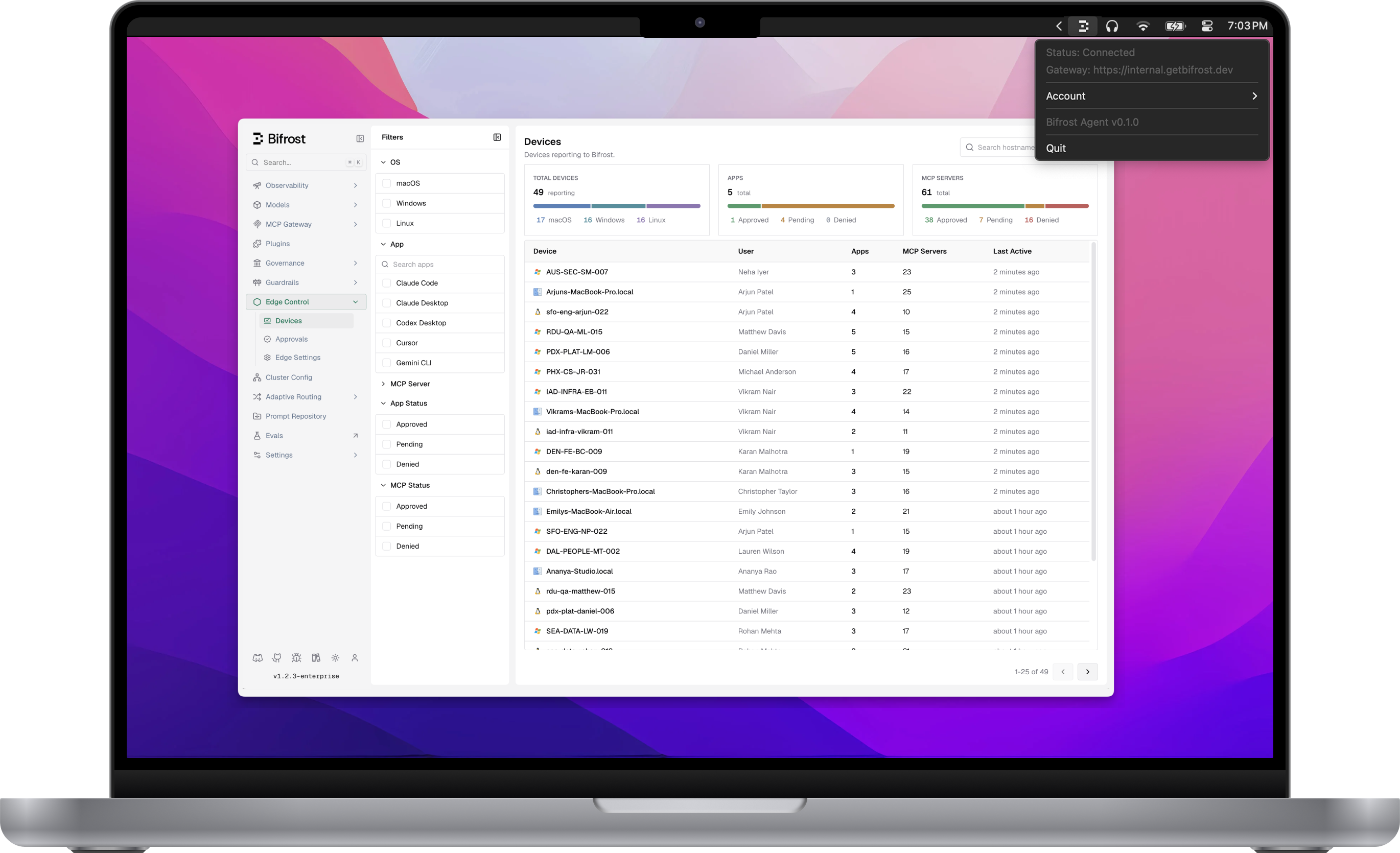Click MCP Servers status bar
Image resolution: width=1400 pixels, height=853 pixels.
pyautogui.click(x=1005, y=205)
